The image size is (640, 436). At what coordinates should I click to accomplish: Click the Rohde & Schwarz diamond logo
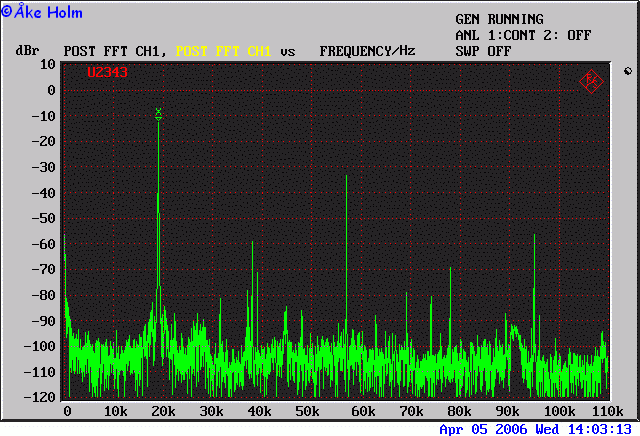[x=591, y=81]
